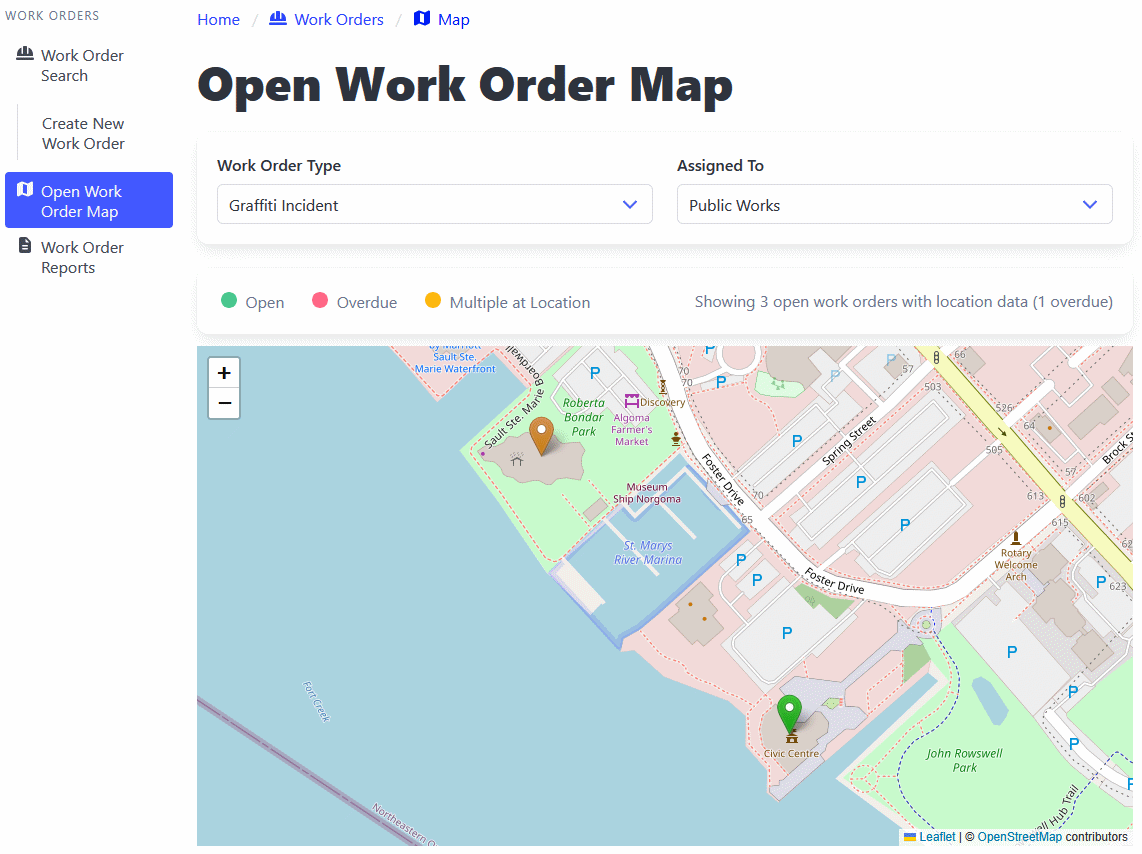The width and height of the screenshot is (1142, 854).
Task: Open the OpenStreetMap attribution link
Action: 1020,837
